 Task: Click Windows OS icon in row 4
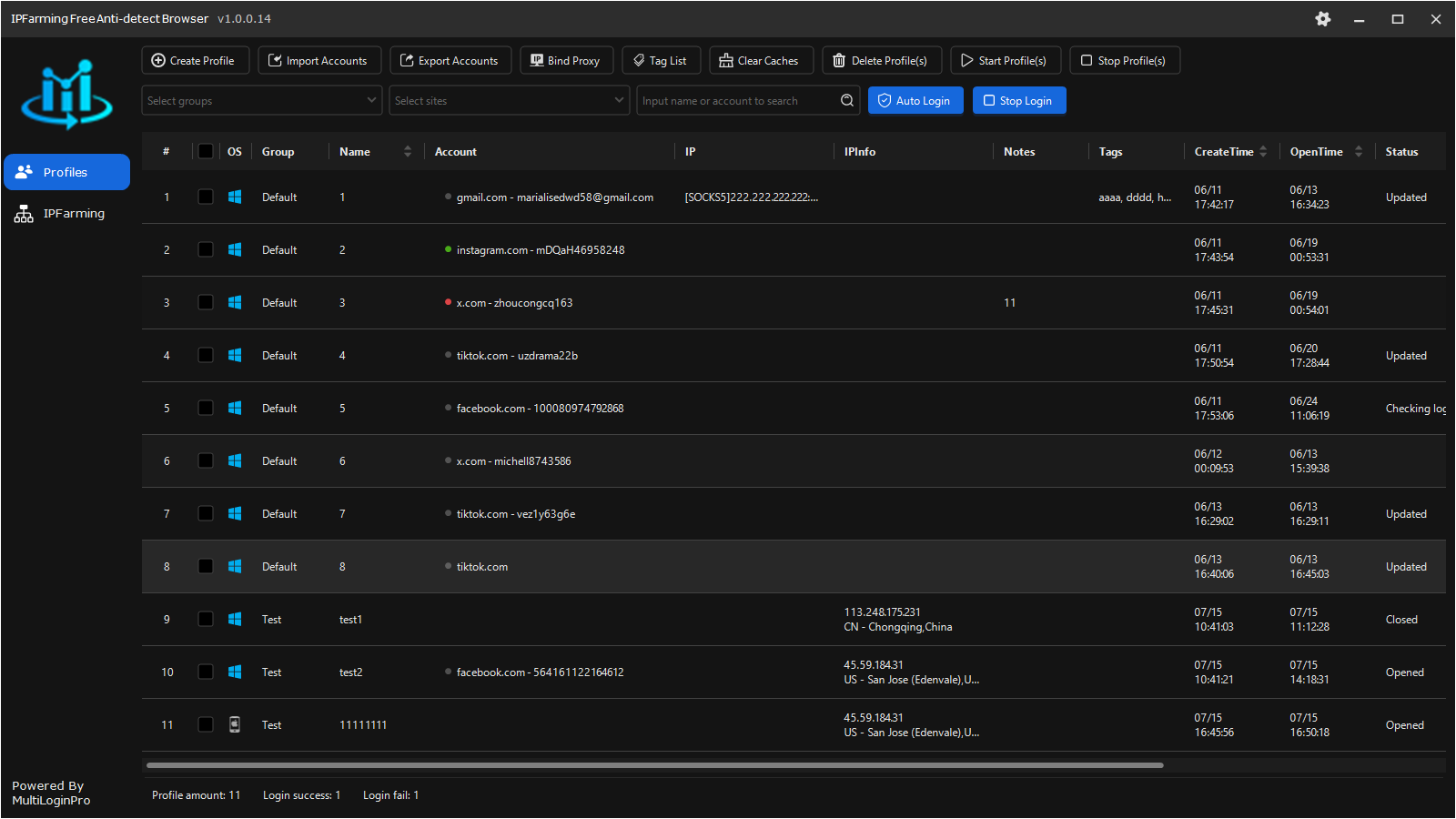[235, 355]
